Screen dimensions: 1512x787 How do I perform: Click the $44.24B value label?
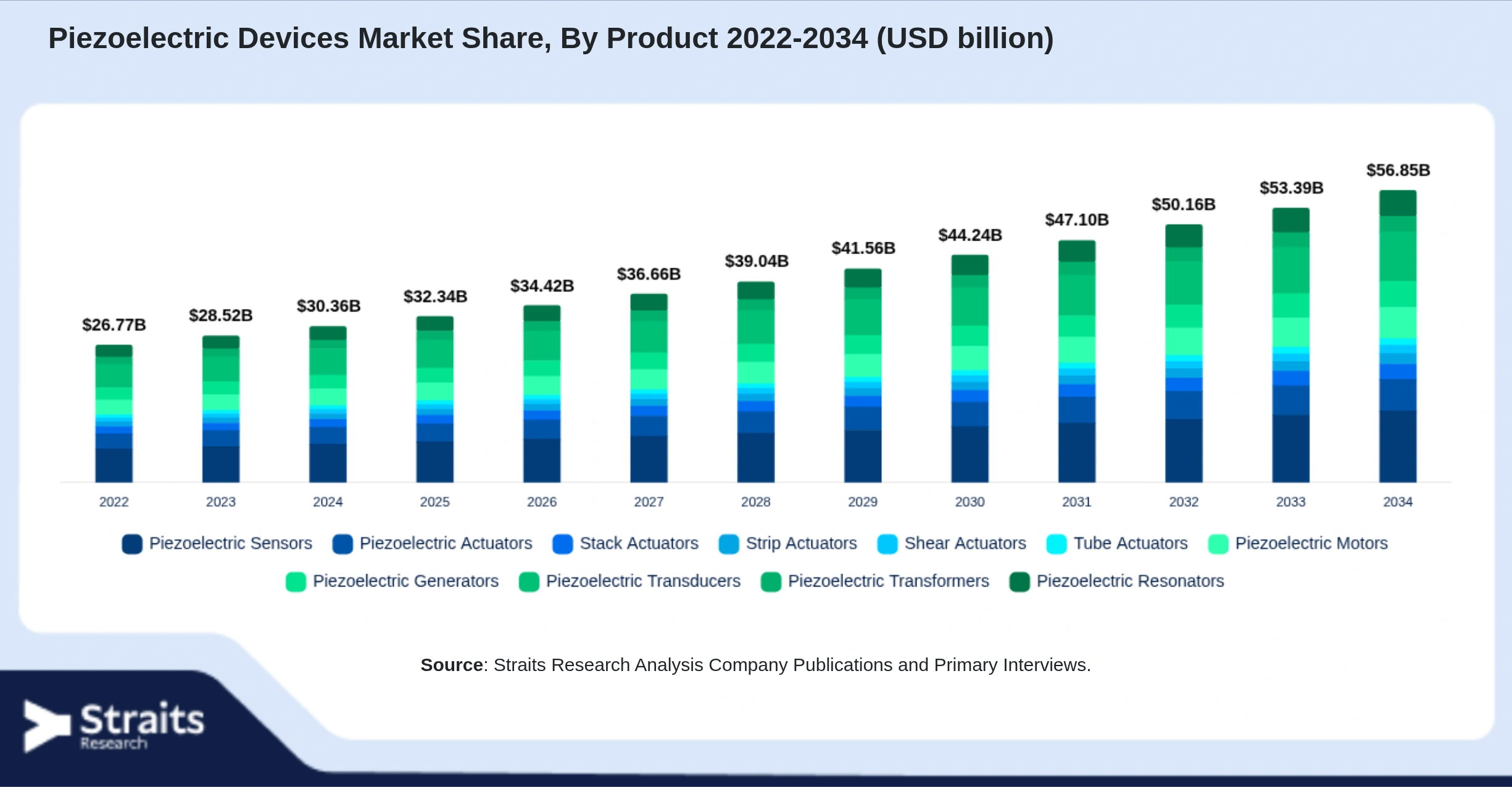click(970, 235)
